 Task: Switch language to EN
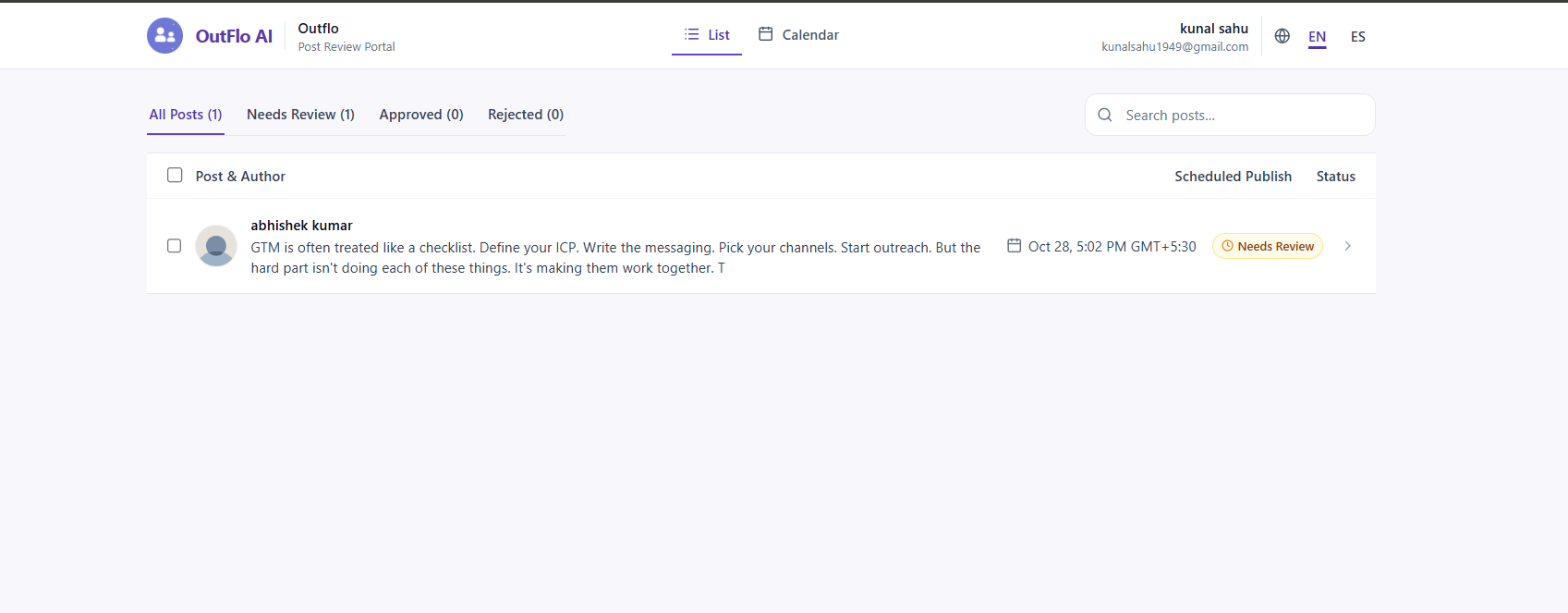(x=1318, y=37)
